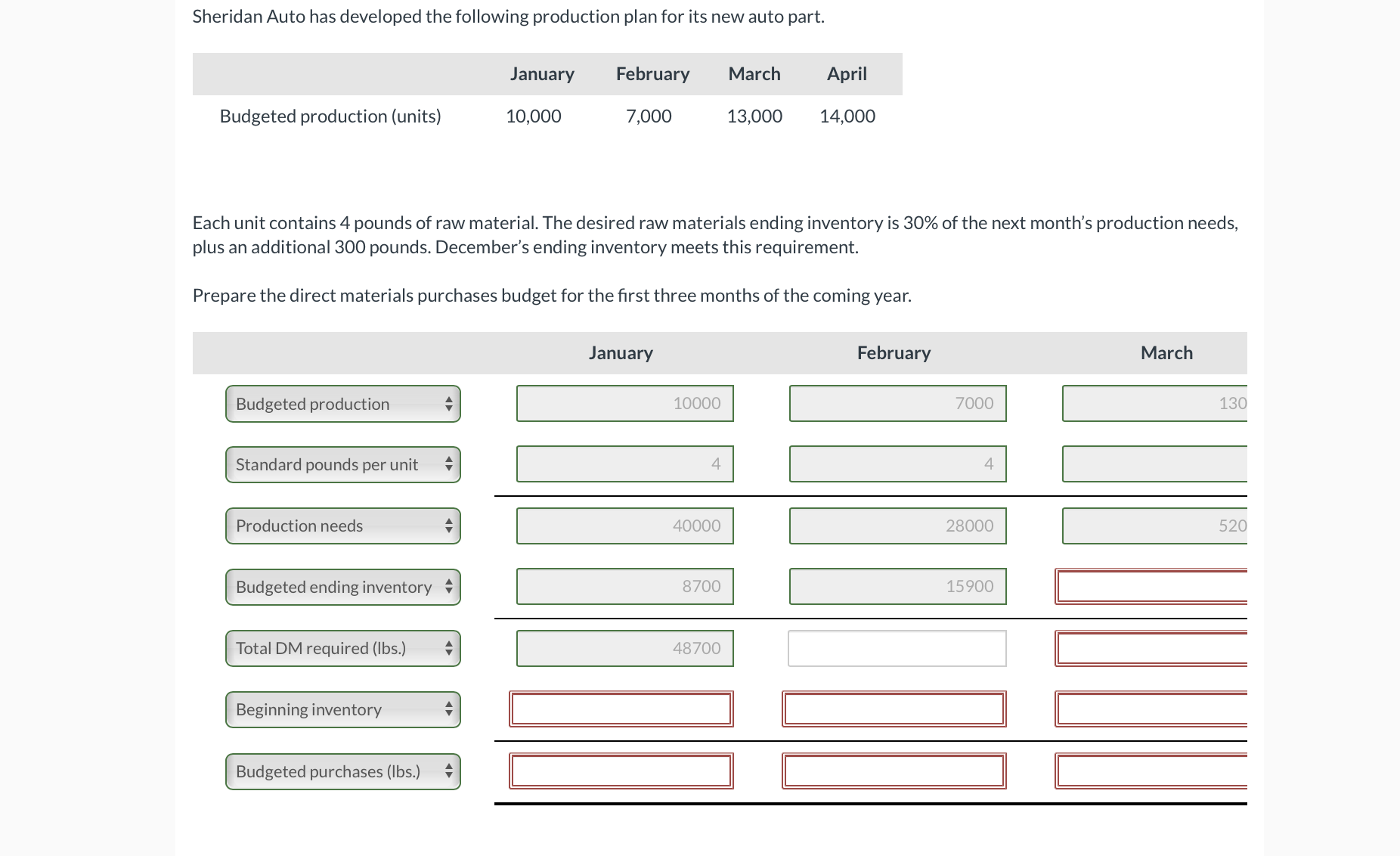Click the February header of purchases budget
This screenshot has height=856, width=1400.
click(x=894, y=352)
